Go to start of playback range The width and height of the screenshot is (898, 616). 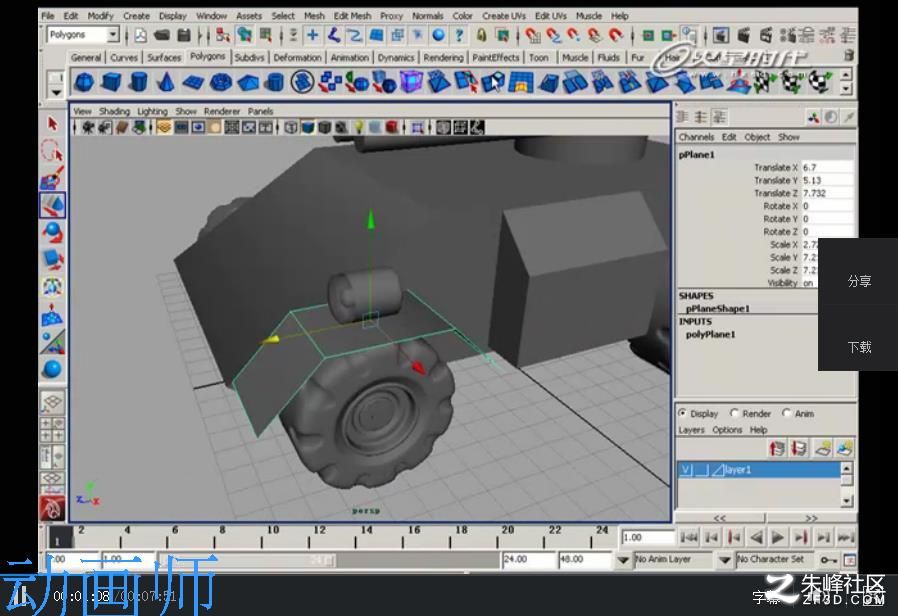pyautogui.click(x=689, y=538)
